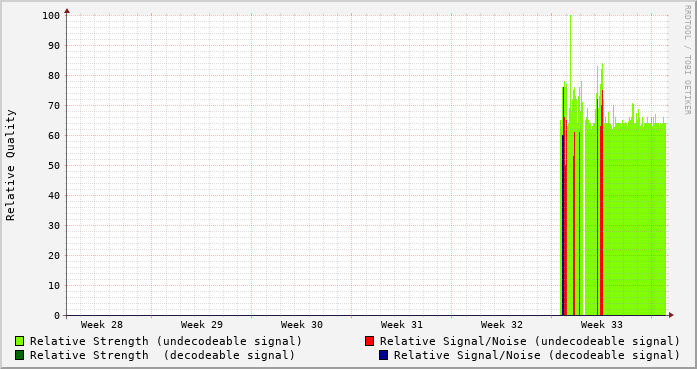
Task: Click the light green undecodeable strength swatch
Action: [20, 341]
